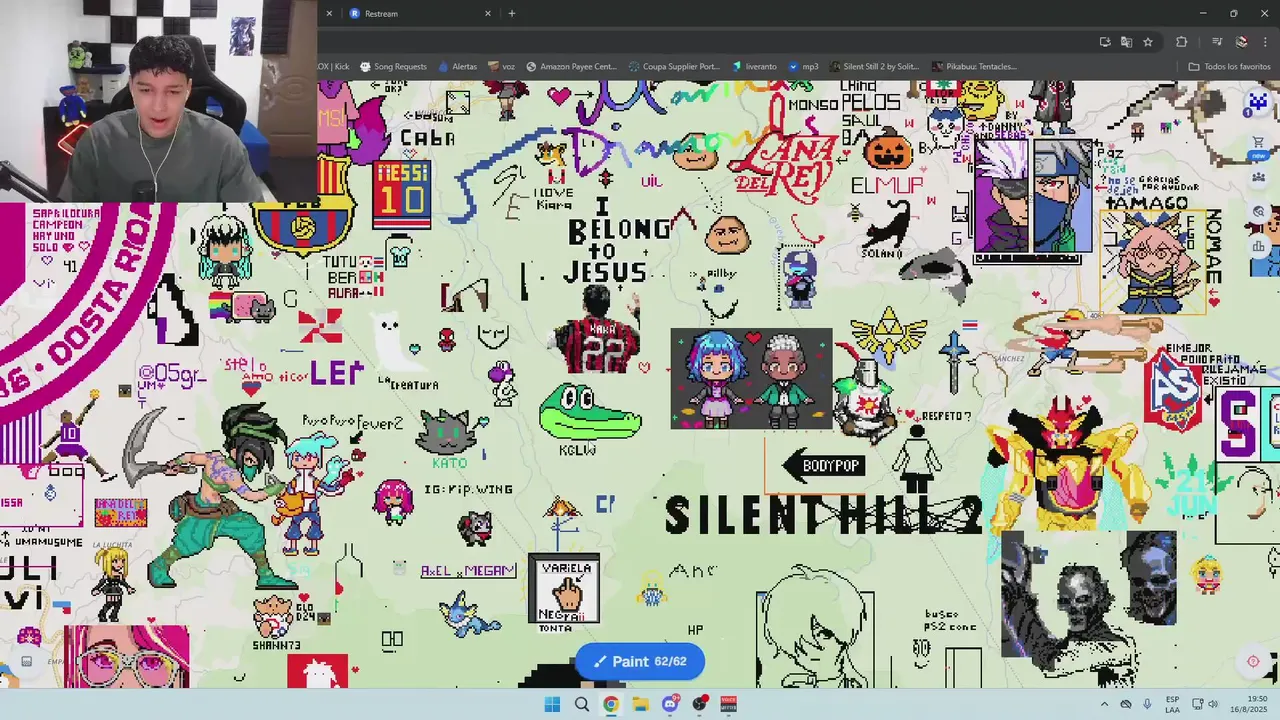Click the VARIELA hand cursor artwork
The image size is (1280, 720).
point(565,591)
